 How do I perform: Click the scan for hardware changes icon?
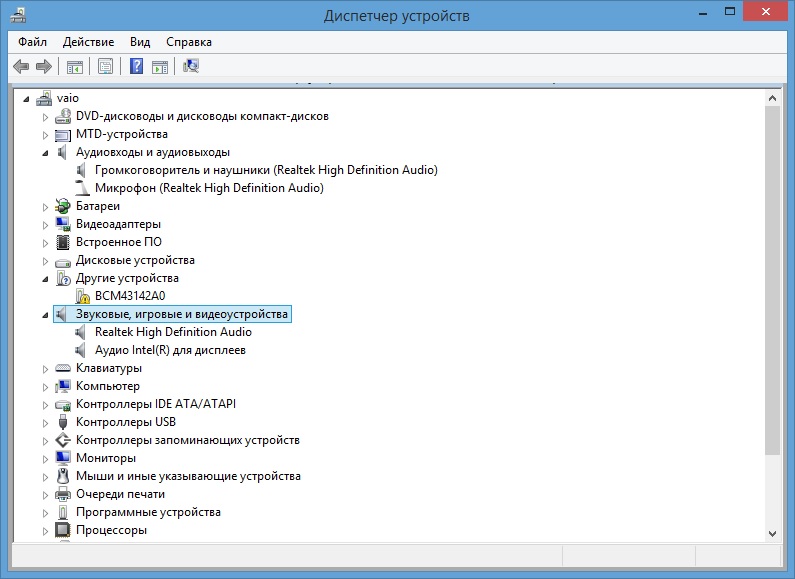pos(191,67)
